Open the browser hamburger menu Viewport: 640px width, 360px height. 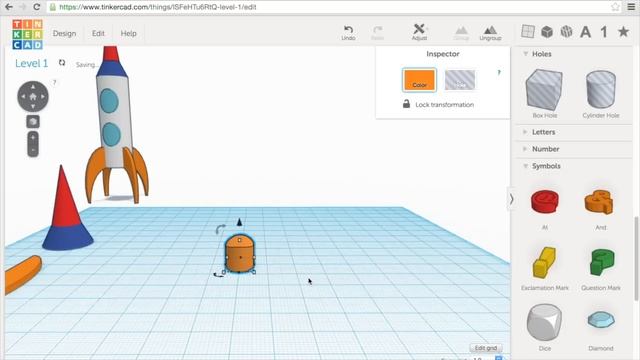[631, 7]
